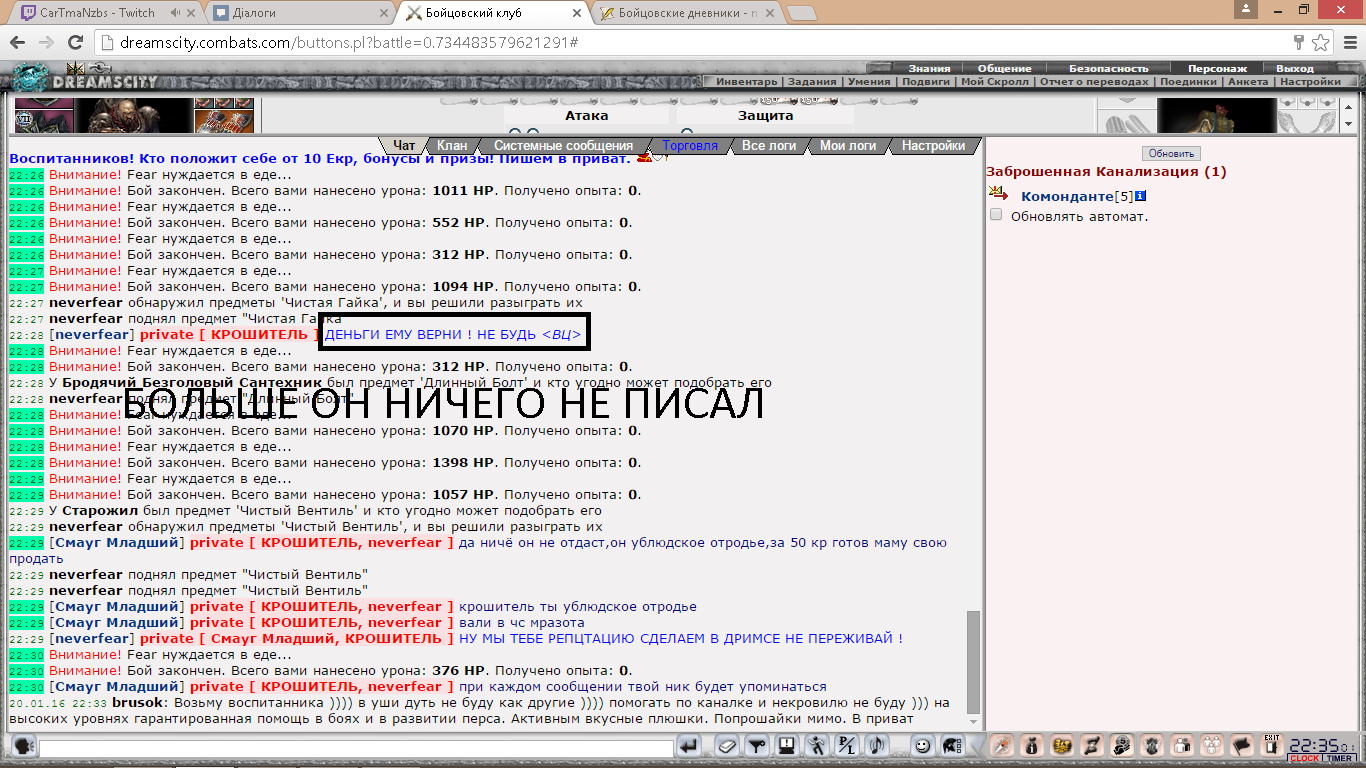The image size is (1366, 768).
Task: Click the info icon next to Комонданте
Action: pos(1140,196)
